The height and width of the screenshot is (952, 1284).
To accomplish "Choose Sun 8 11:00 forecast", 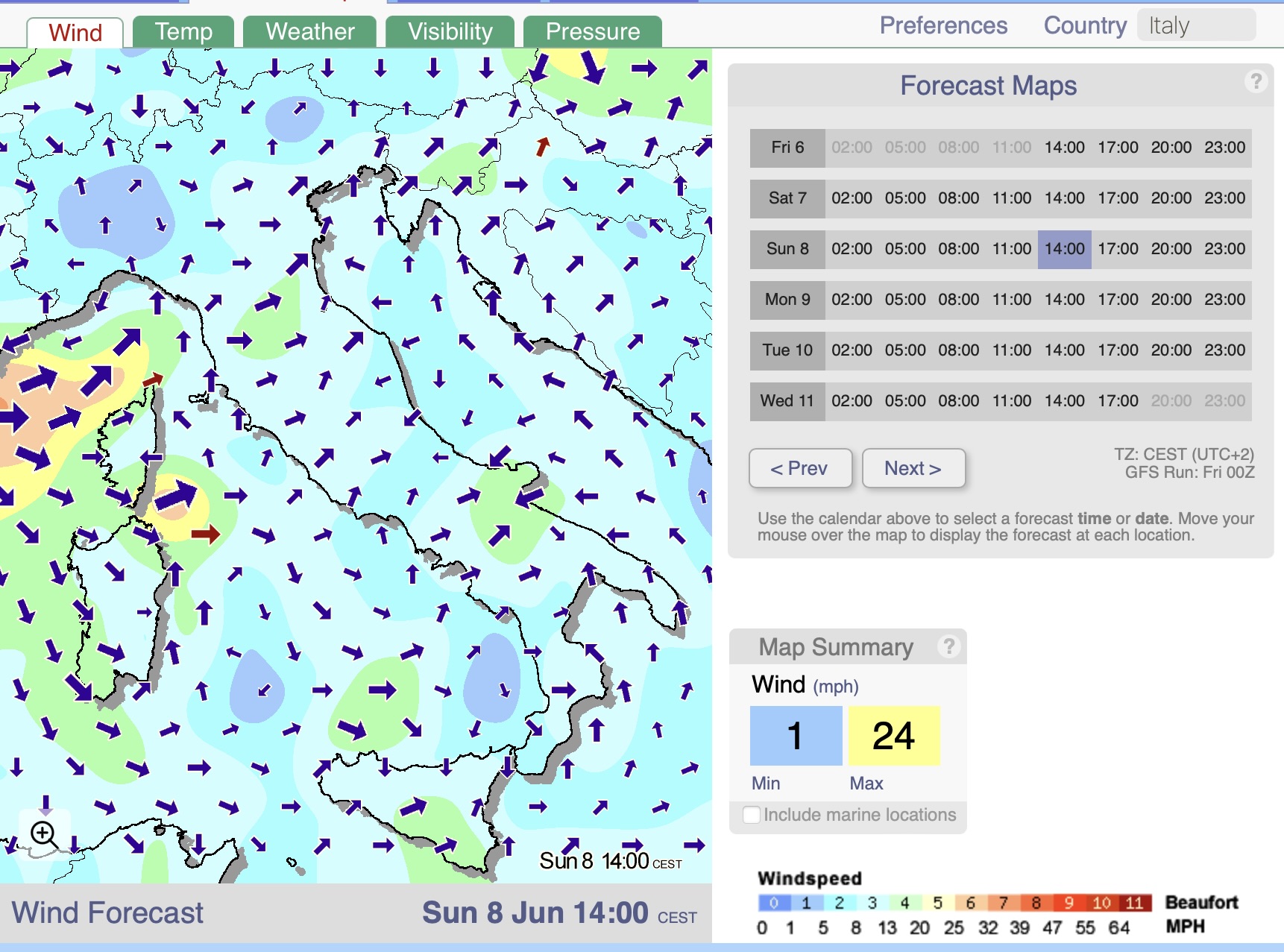I will point(1011,249).
